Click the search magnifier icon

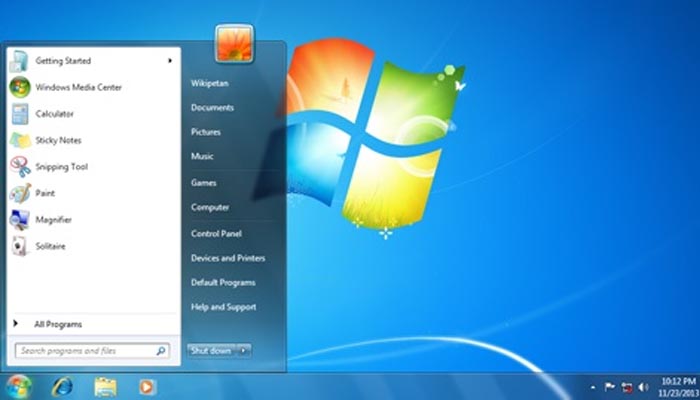point(161,351)
